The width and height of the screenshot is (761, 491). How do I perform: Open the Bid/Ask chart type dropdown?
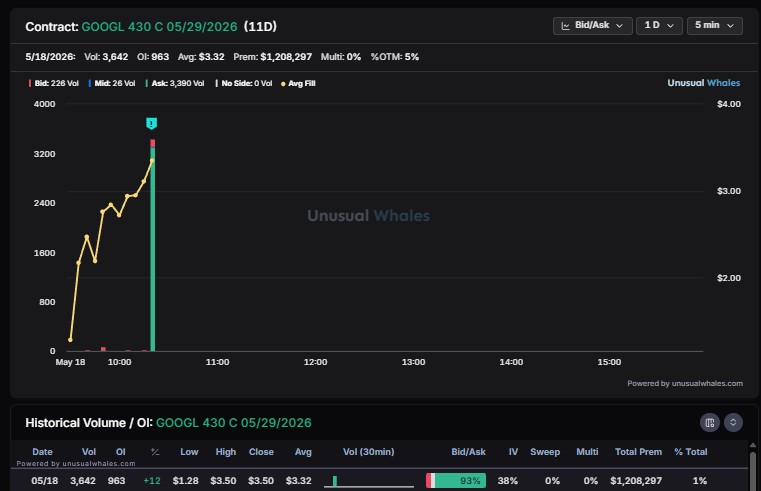593,26
